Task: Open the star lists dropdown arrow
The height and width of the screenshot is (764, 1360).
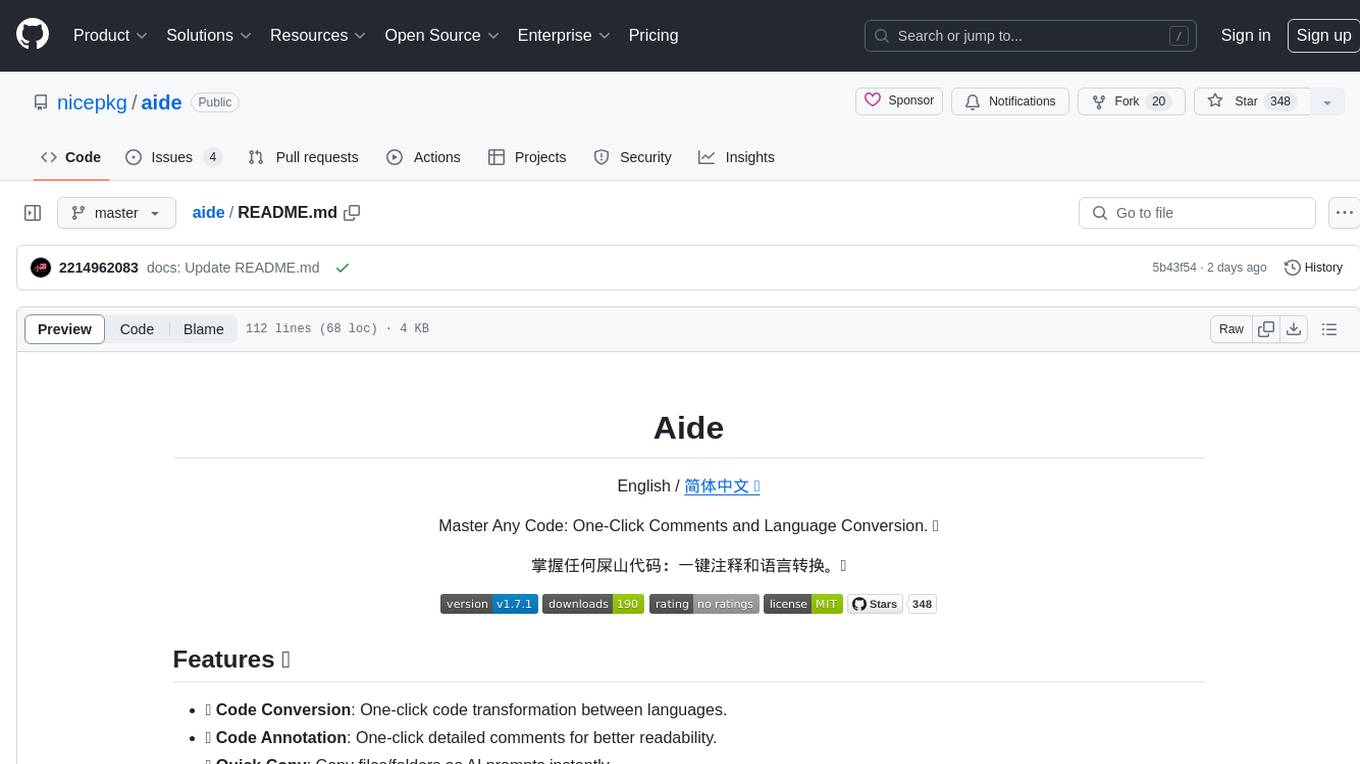Action: tap(1327, 102)
